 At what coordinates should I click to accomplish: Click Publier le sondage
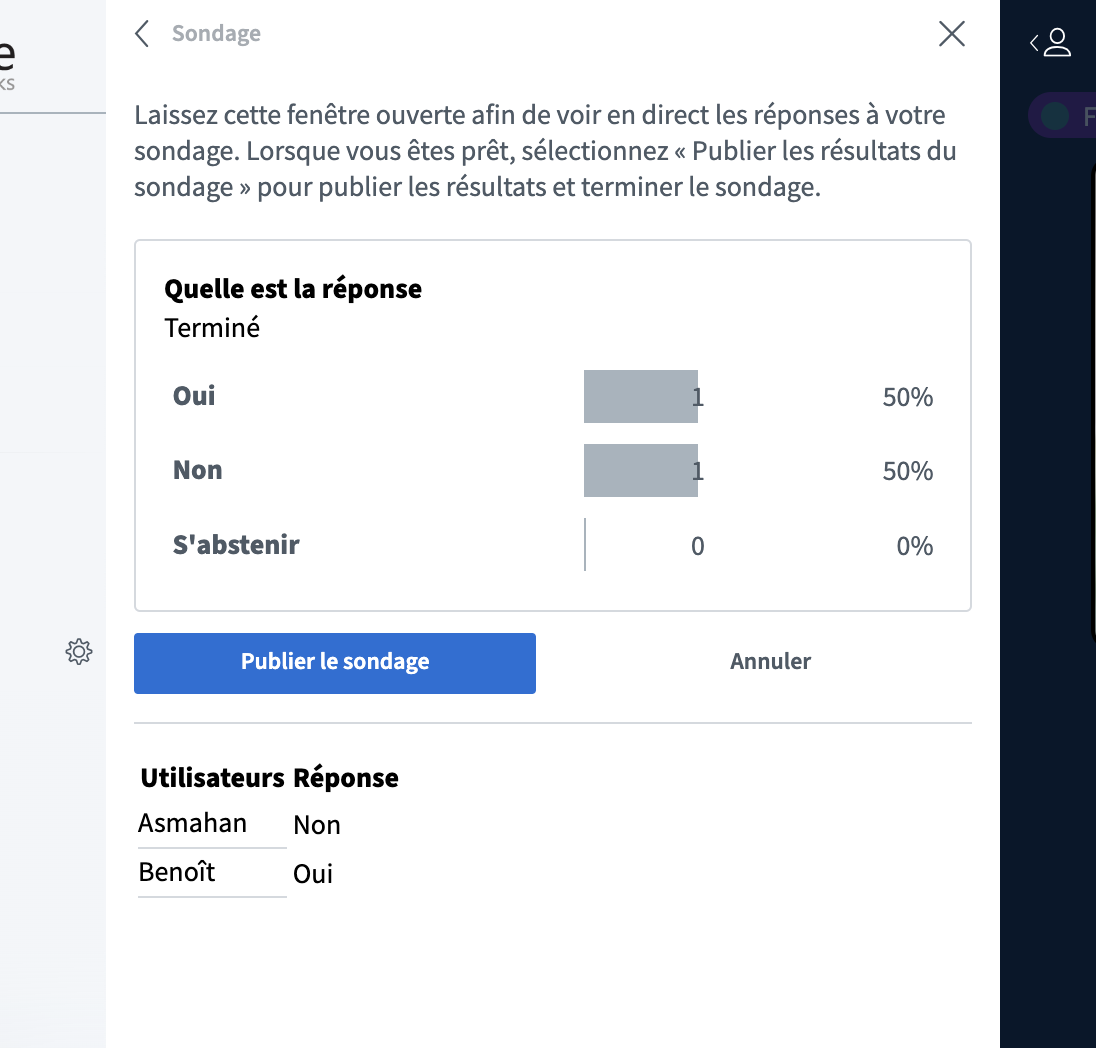click(x=334, y=661)
